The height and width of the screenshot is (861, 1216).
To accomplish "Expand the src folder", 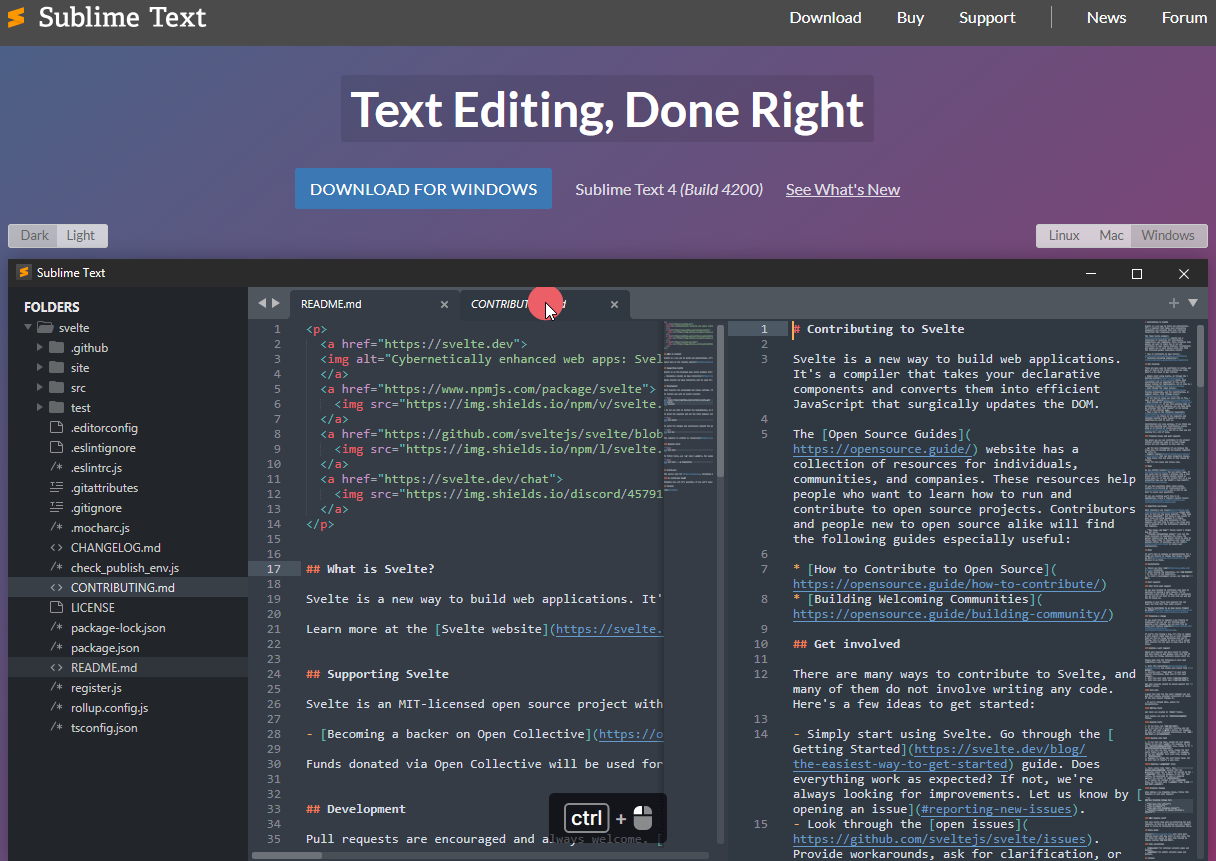I will [x=40, y=388].
